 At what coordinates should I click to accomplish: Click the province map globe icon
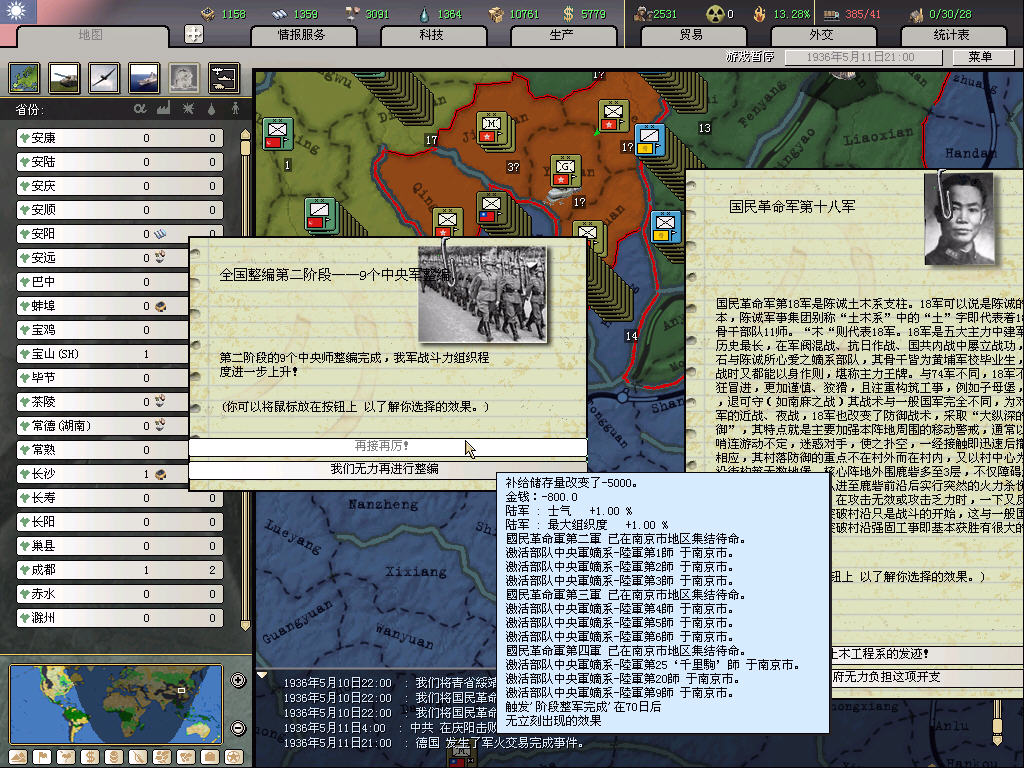click(24, 77)
